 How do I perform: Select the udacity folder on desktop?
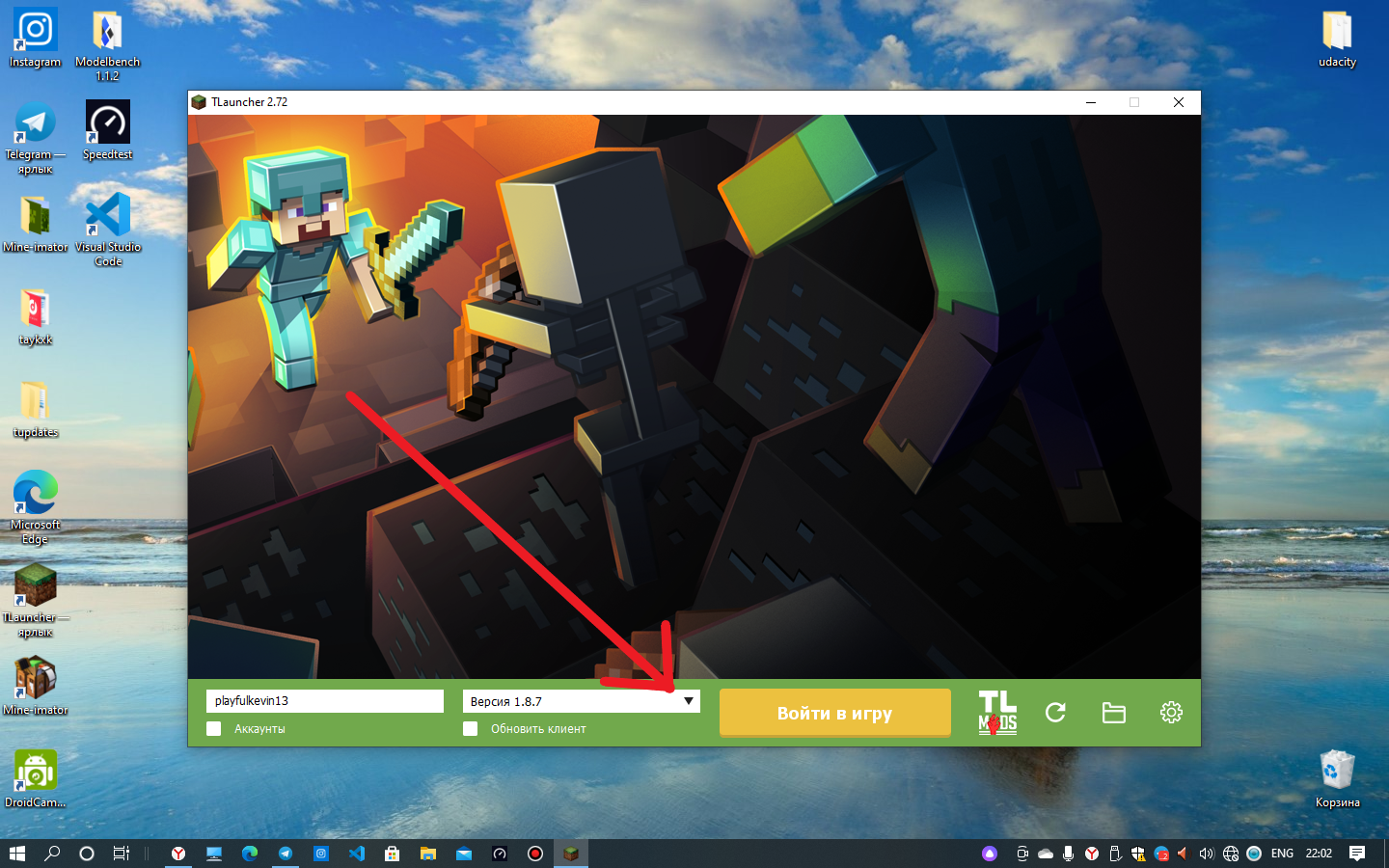(x=1337, y=39)
